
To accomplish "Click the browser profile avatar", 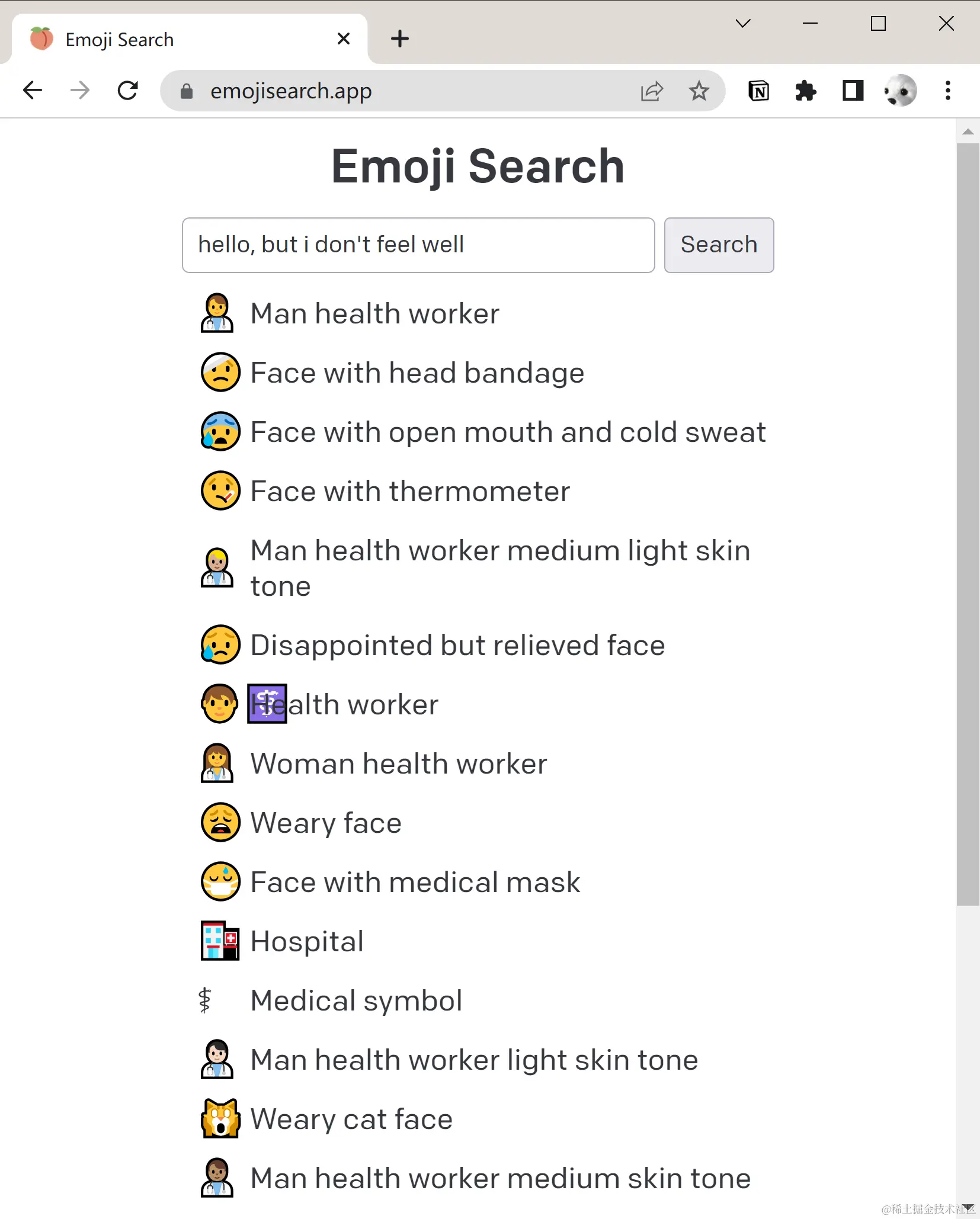I will coord(899,91).
